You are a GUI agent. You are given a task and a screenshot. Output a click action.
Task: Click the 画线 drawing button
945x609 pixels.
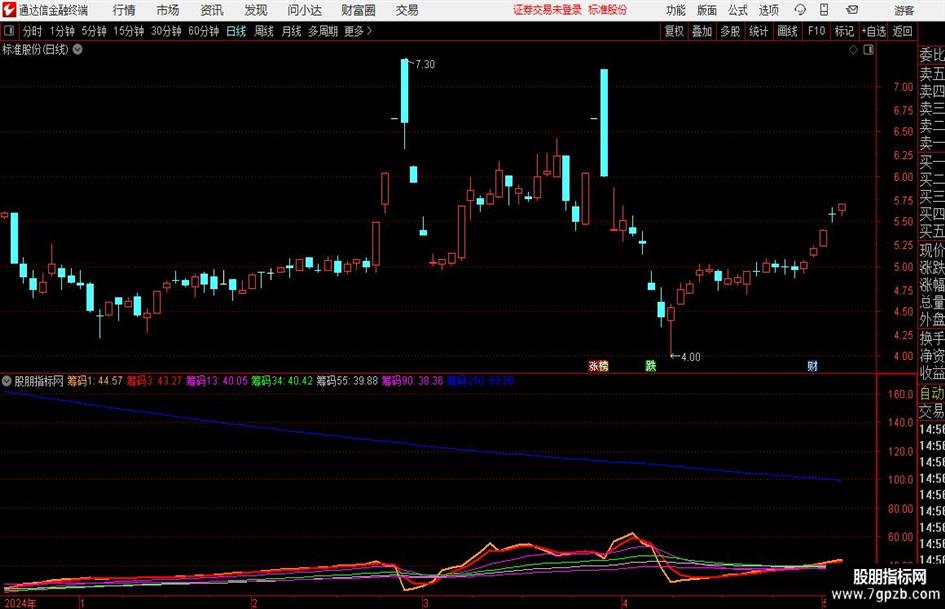787,31
